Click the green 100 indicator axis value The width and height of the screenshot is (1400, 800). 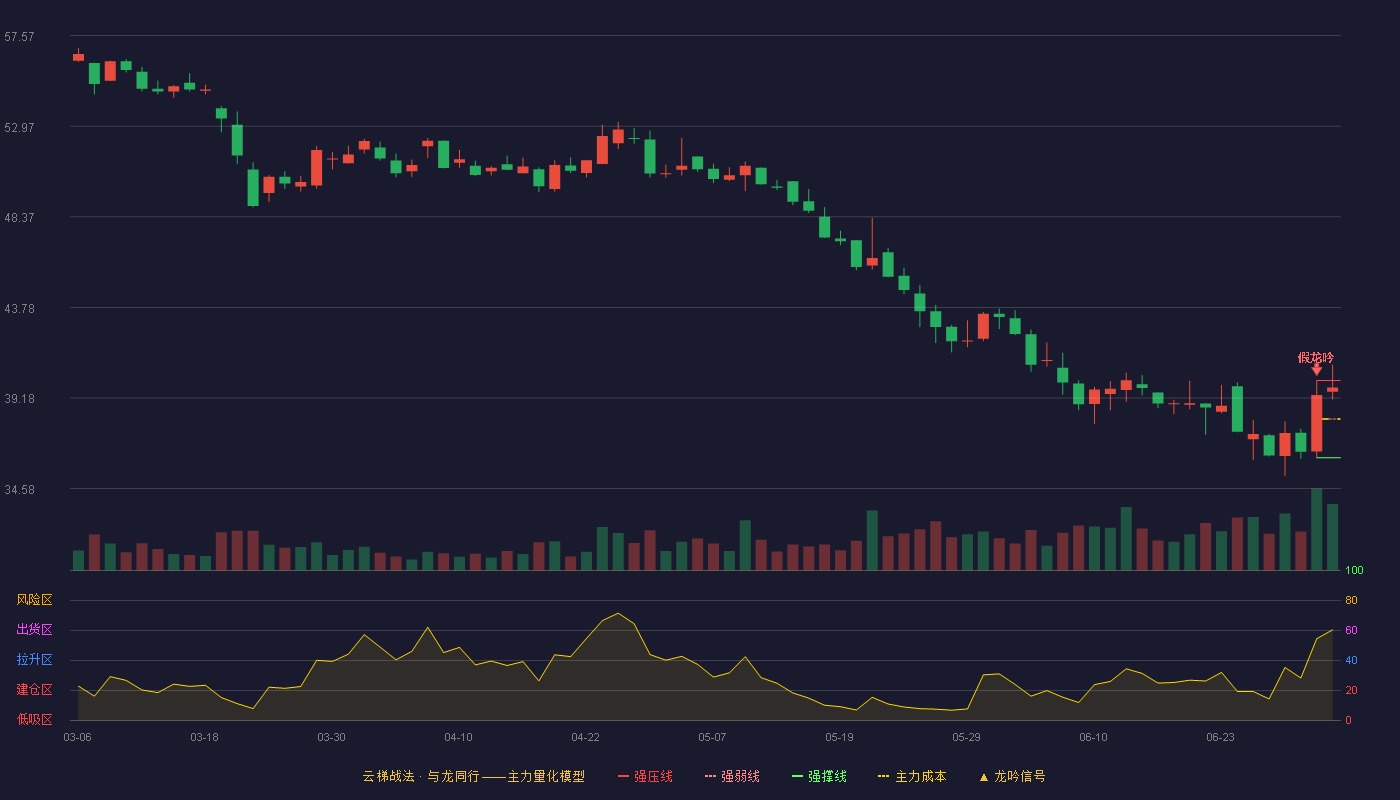[1354, 570]
